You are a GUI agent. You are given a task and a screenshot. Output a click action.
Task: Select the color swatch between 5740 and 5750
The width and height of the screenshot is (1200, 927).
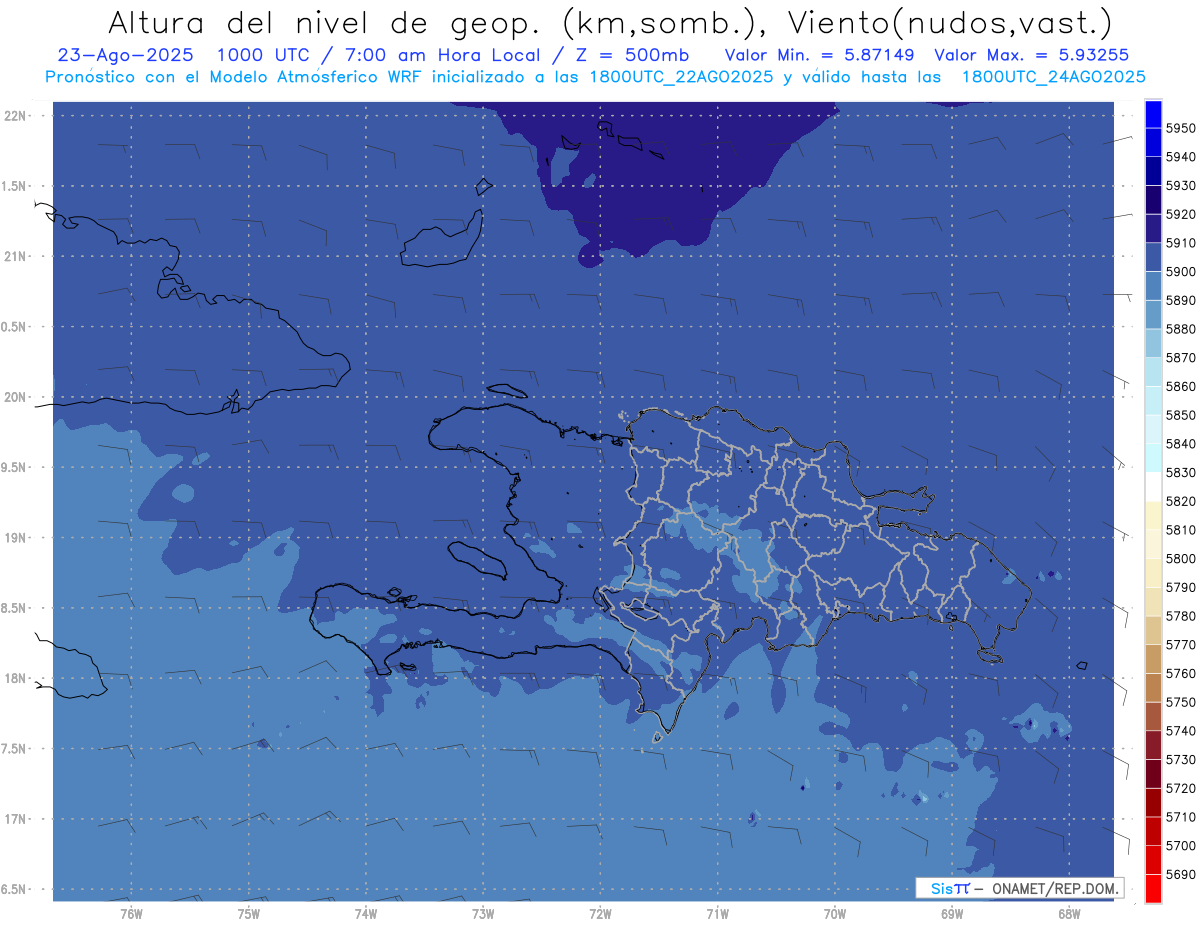click(x=1153, y=716)
